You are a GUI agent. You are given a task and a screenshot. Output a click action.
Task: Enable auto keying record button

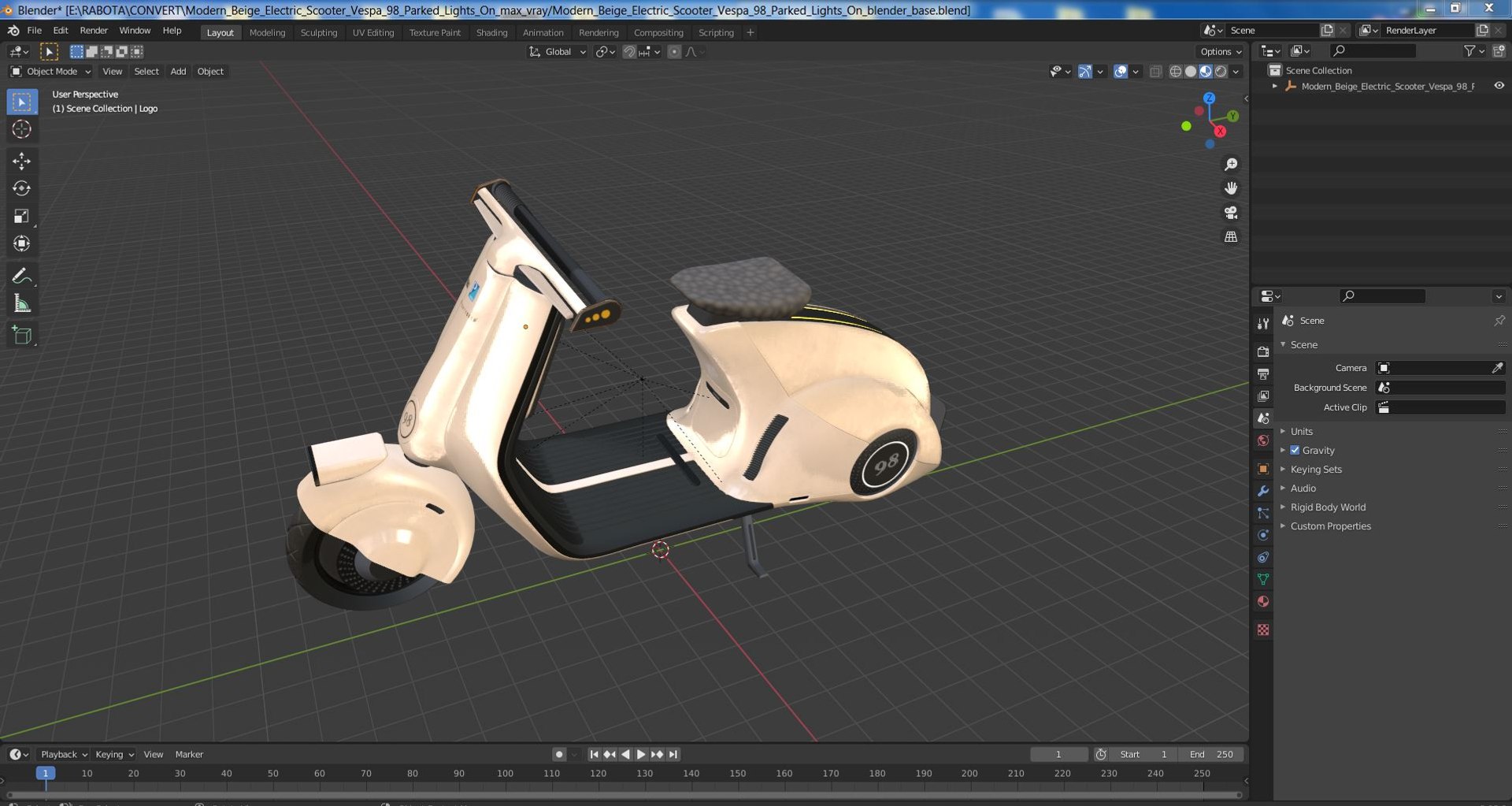tap(559, 755)
